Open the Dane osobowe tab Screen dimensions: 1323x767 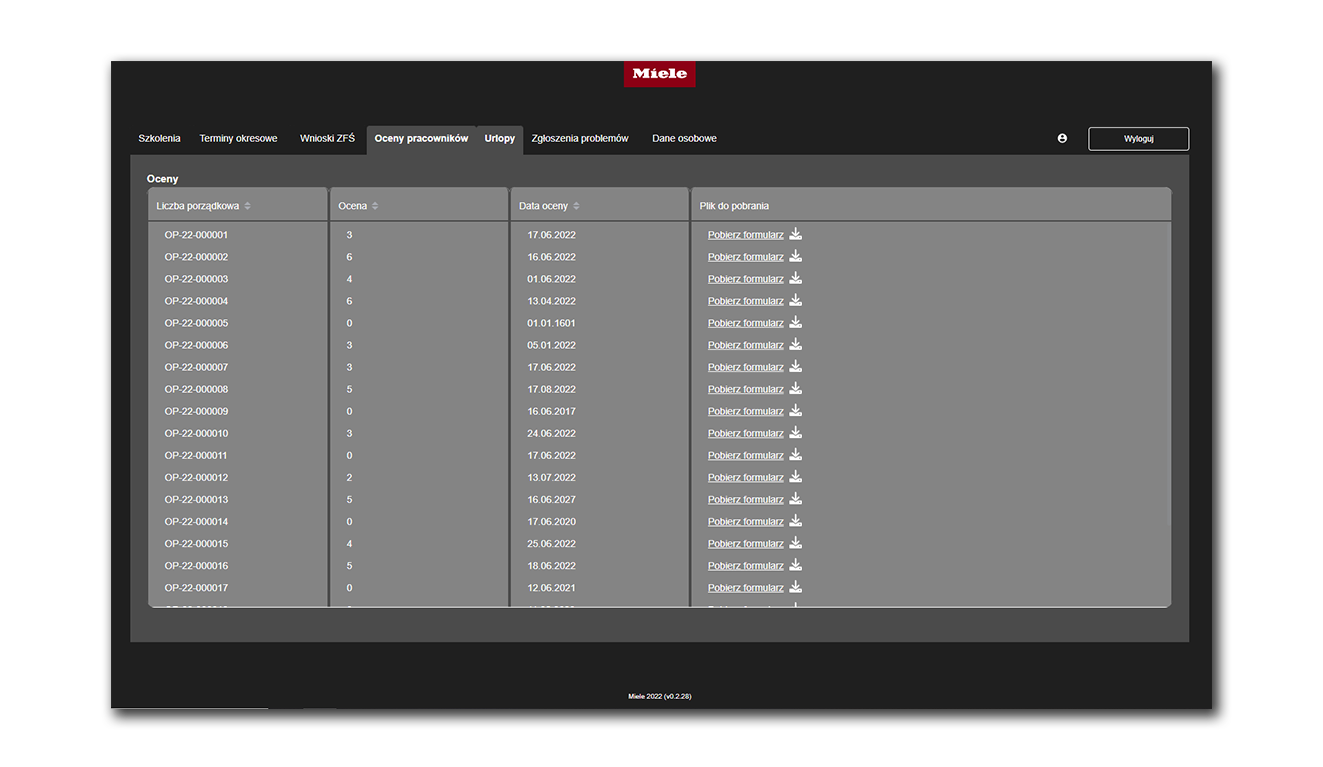click(684, 138)
